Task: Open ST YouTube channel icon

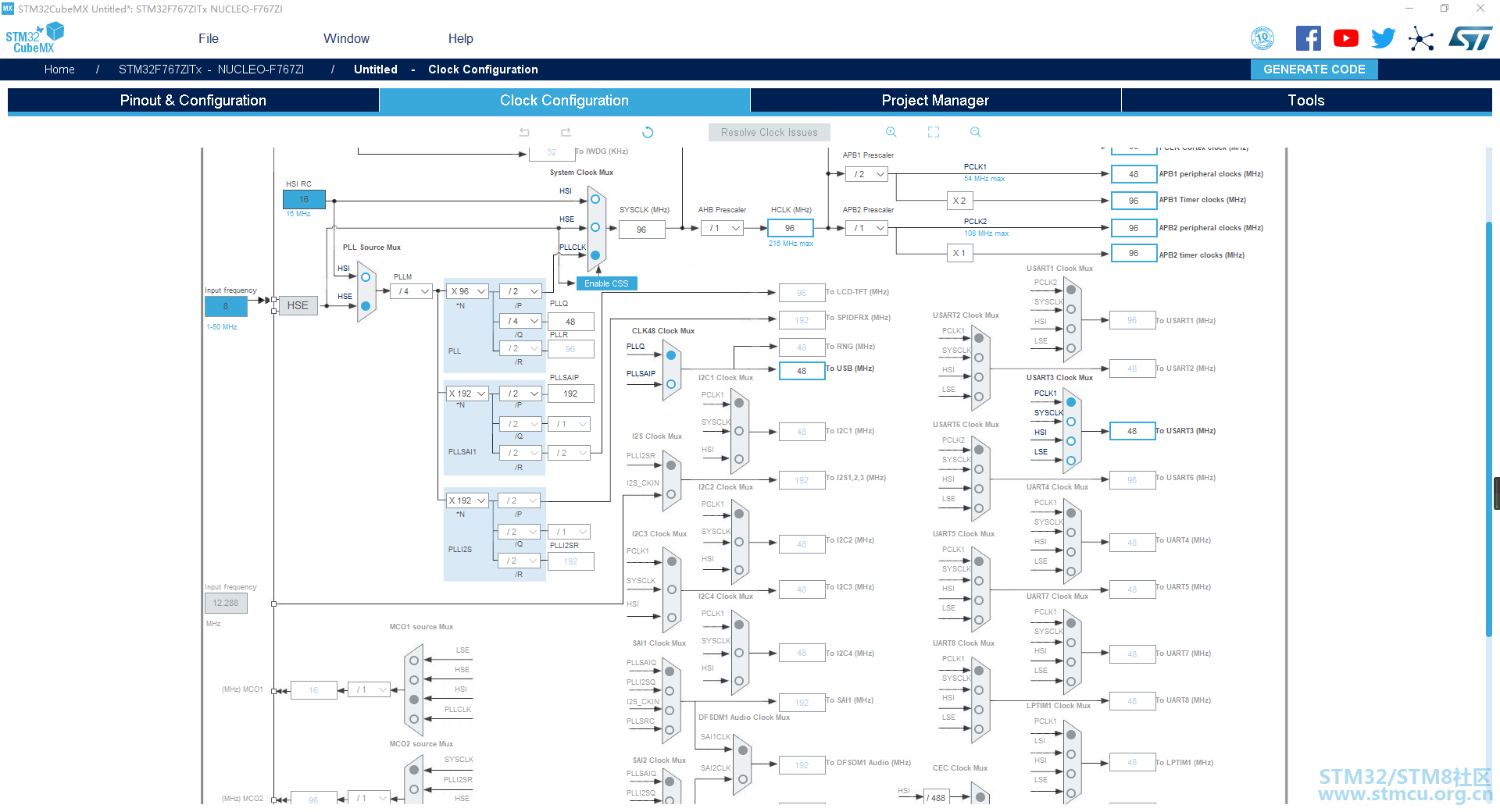Action: pos(1346,38)
